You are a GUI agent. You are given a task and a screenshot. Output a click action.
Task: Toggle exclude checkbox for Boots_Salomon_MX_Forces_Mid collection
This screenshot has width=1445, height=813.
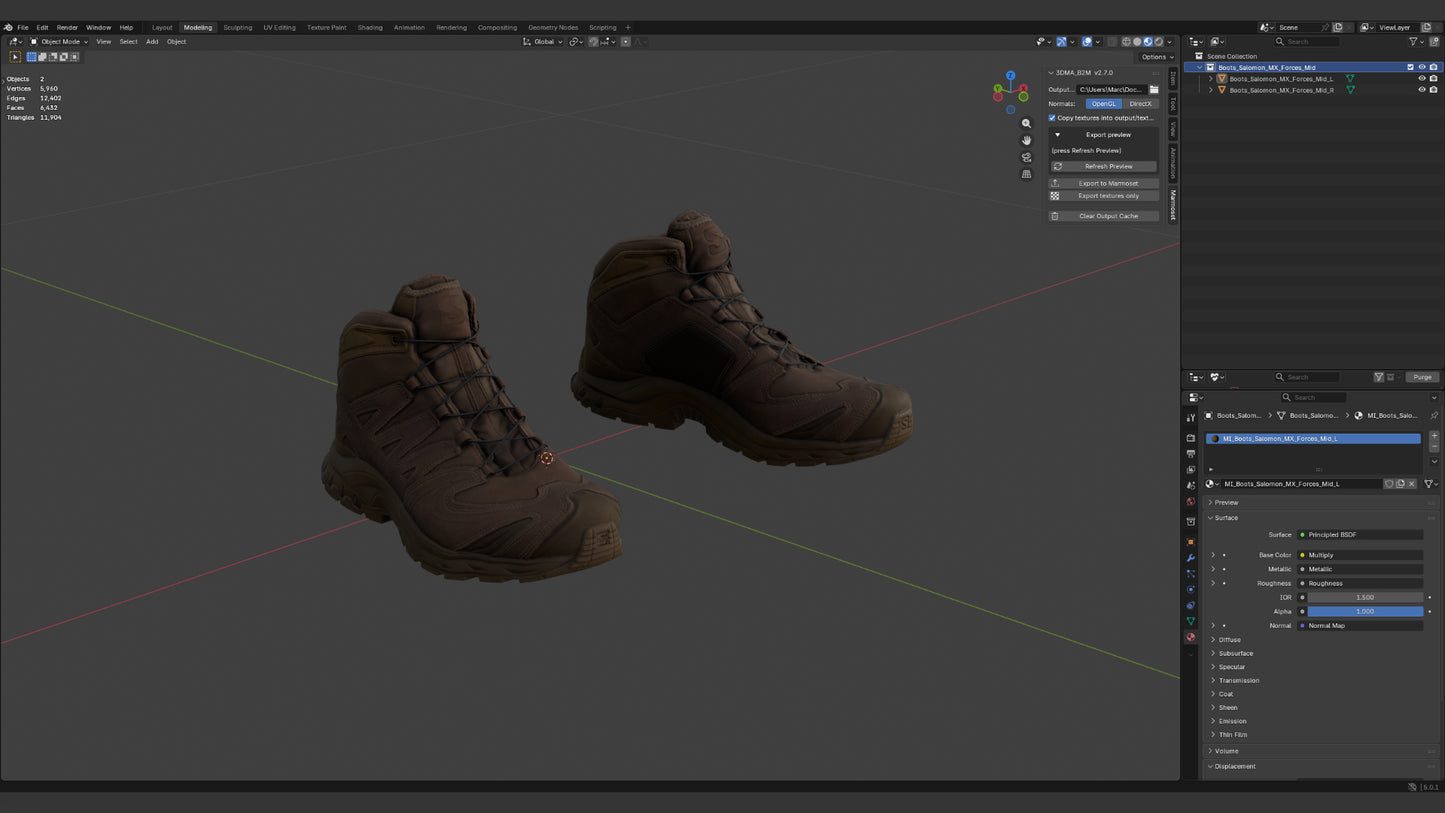click(x=1411, y=67)
